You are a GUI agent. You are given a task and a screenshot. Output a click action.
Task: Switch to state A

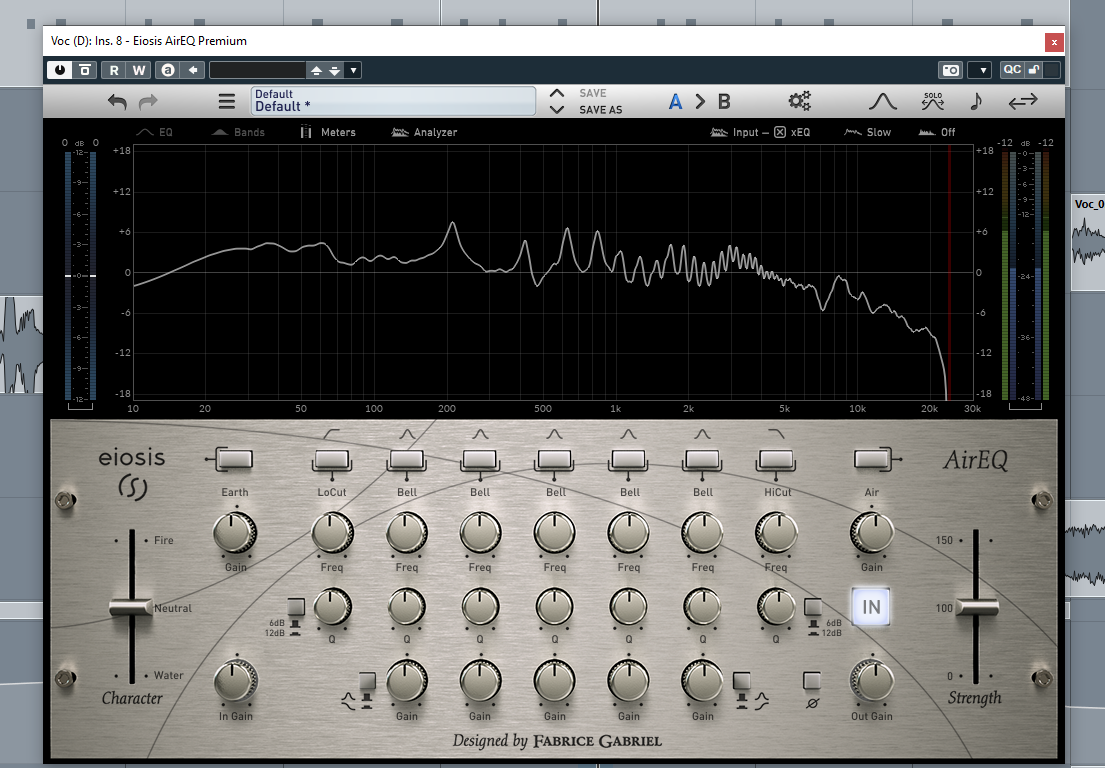pyautogui.click(x=675, y=101)
